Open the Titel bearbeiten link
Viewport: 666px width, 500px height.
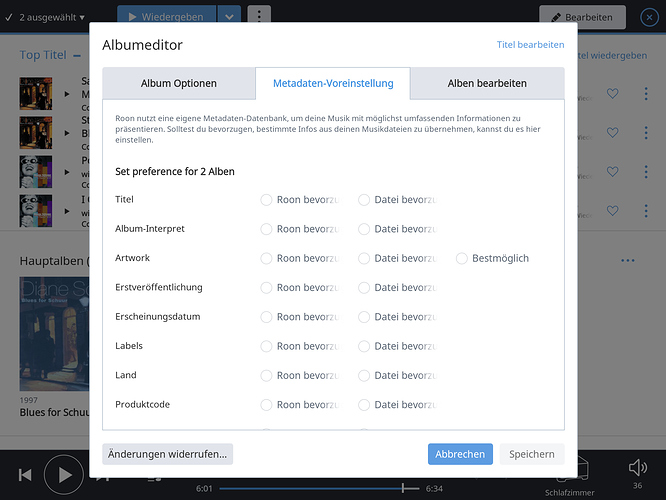[531, 45]
